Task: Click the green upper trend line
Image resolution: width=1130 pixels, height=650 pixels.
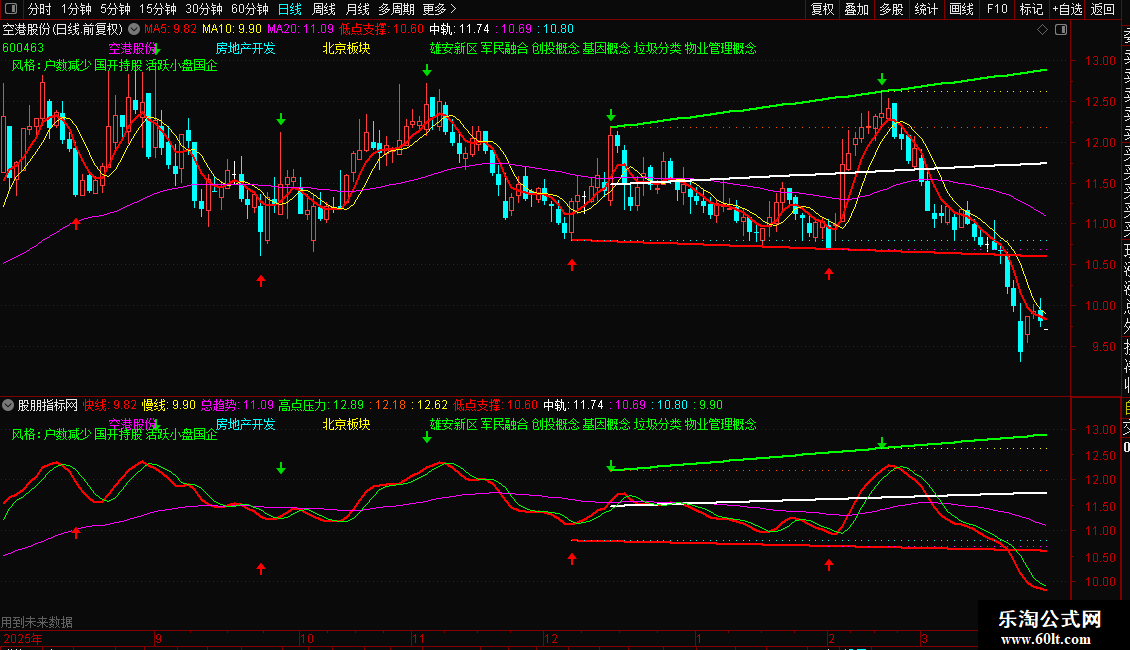Action: [x=829, y=99]
